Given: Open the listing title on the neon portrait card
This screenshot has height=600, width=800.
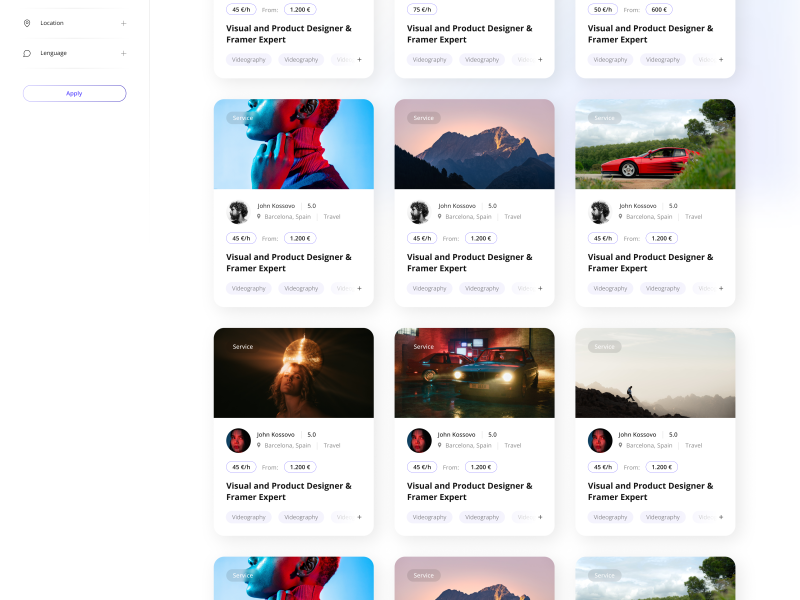Looking at the screenshot, I should [x=289, y=263].
